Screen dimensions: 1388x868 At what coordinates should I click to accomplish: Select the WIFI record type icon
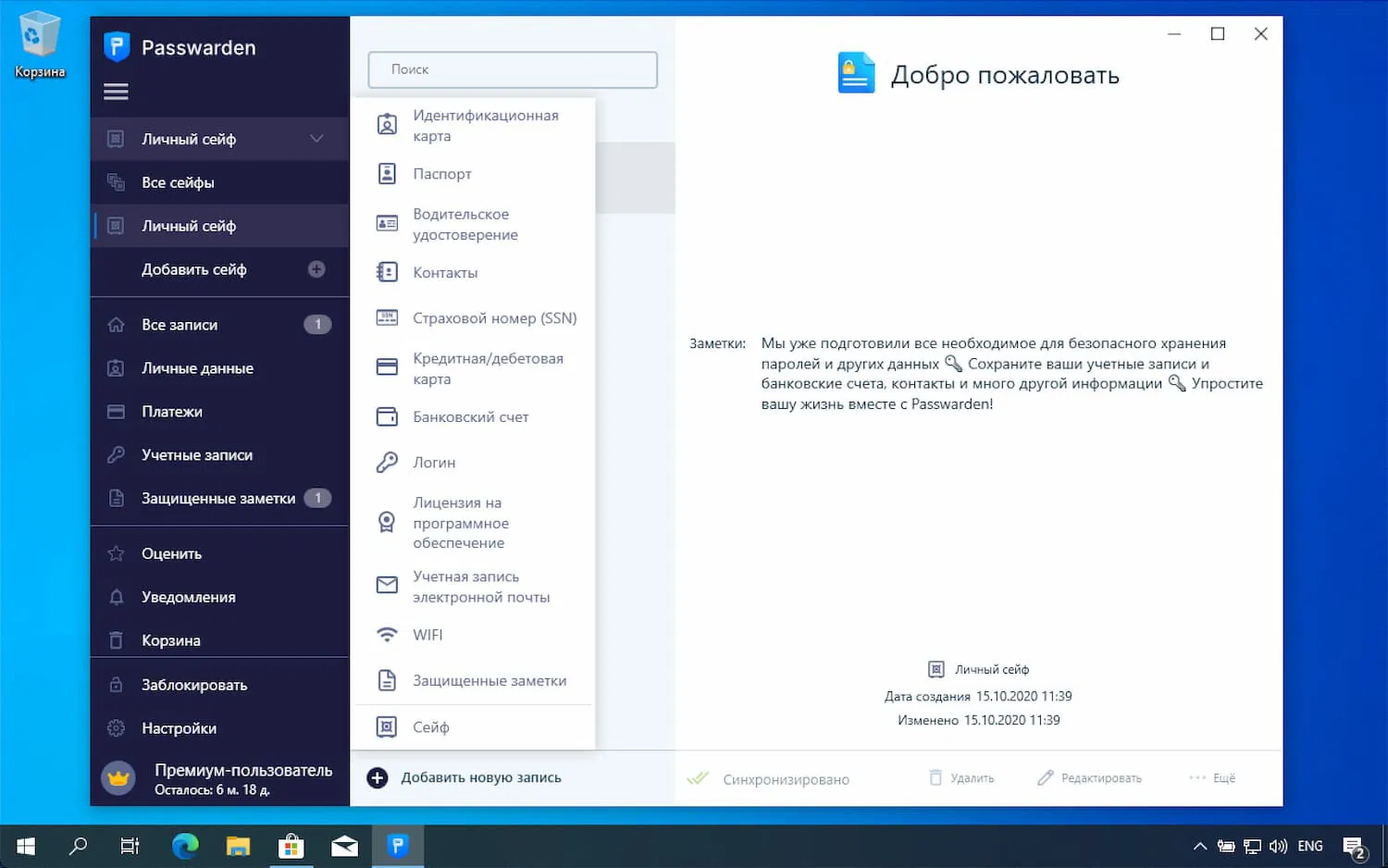(387, 635)
